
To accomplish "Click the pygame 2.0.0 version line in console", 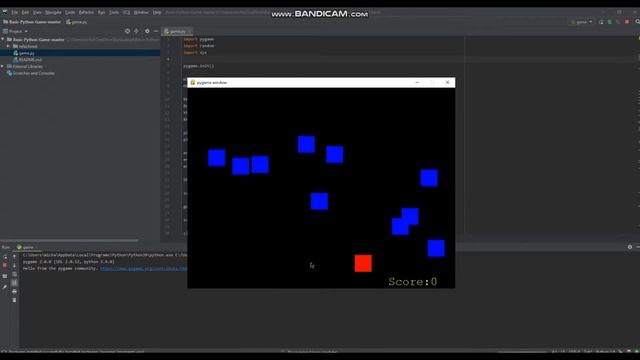I will pyautogui.click(x=69, y=262).
